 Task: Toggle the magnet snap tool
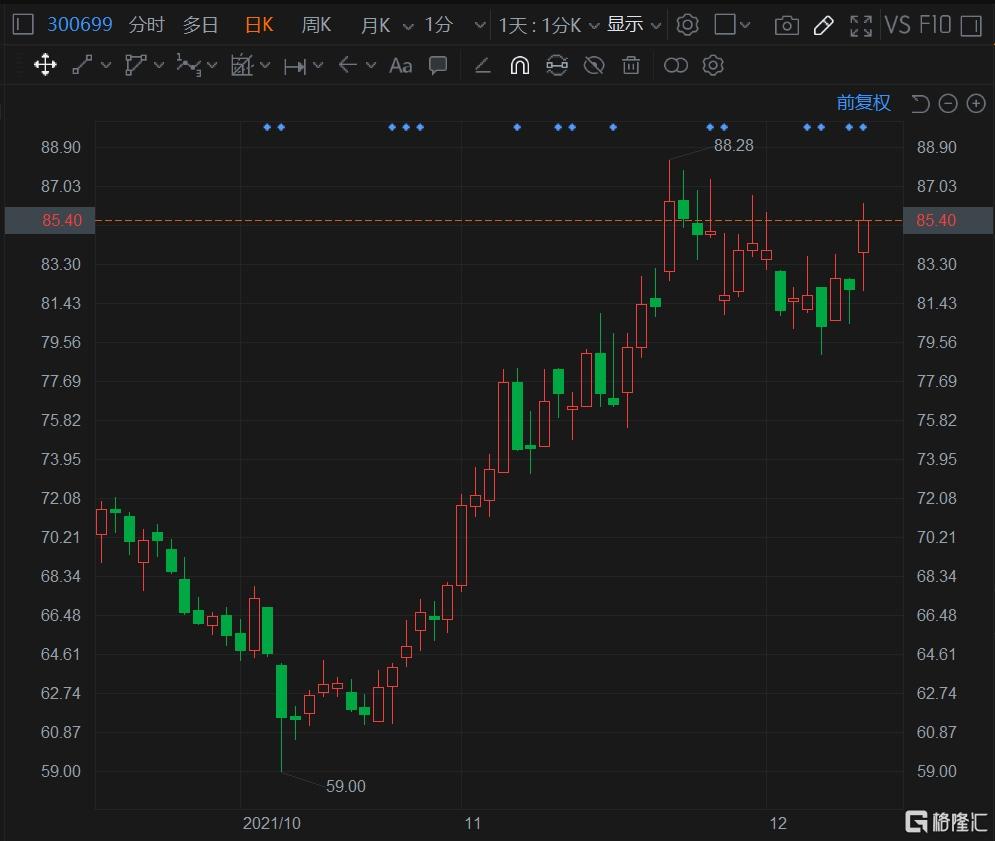pos(520,65)
